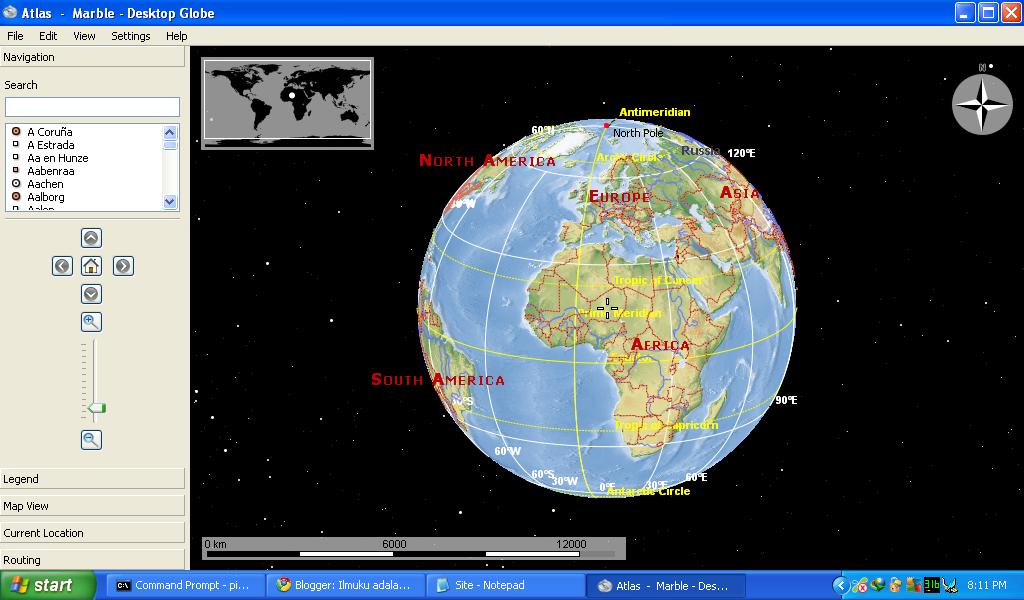
Task: Click the taskbar clock showing 8:11 PM
Action: (x=987, y=586)
